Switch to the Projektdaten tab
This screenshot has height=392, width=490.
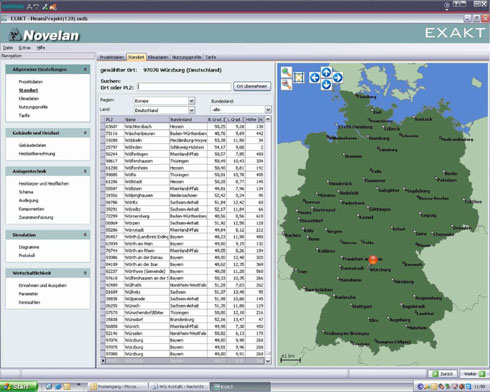pos(112,57)
